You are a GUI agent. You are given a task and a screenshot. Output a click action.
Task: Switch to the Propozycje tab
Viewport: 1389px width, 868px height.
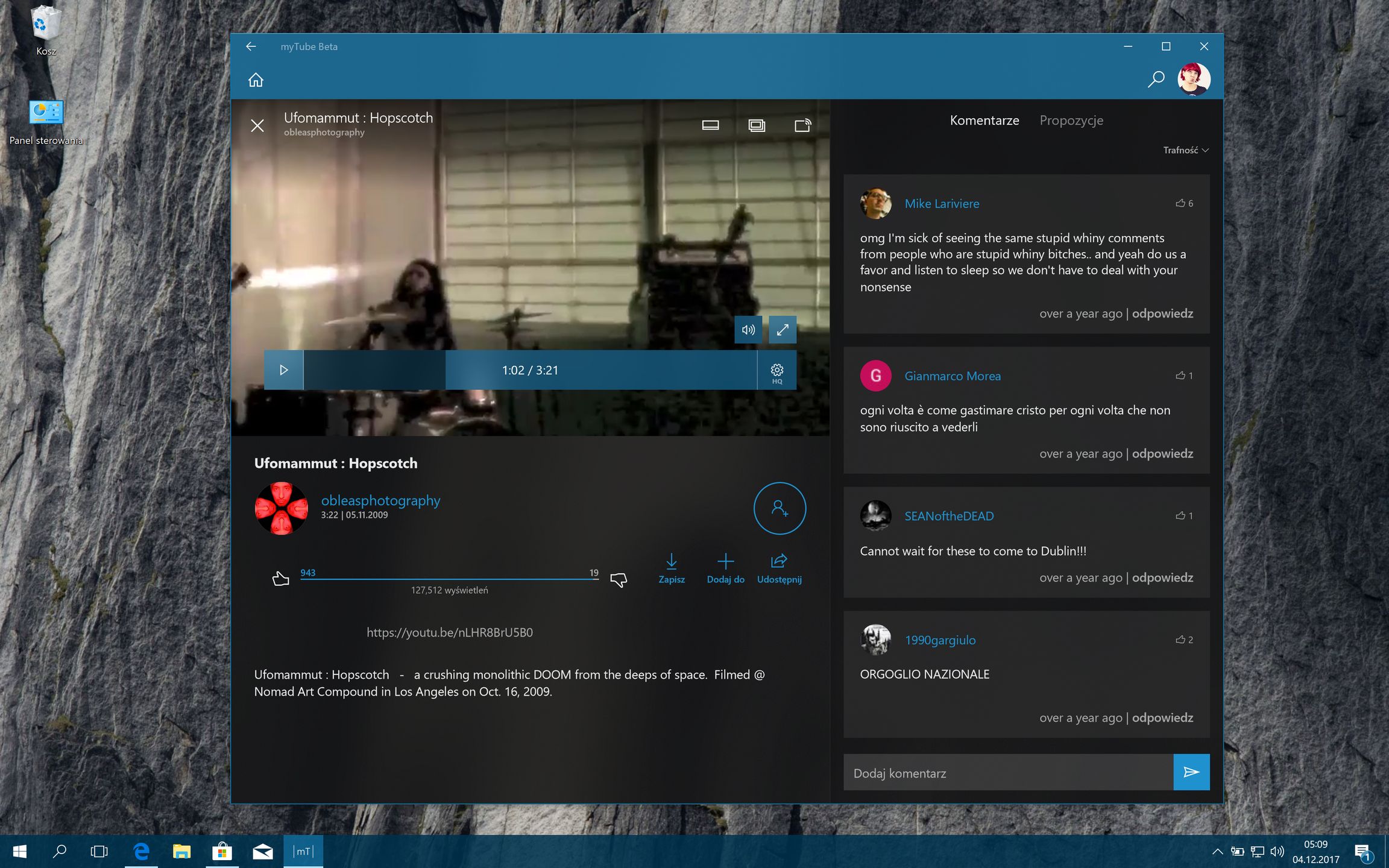(1071, 120)
